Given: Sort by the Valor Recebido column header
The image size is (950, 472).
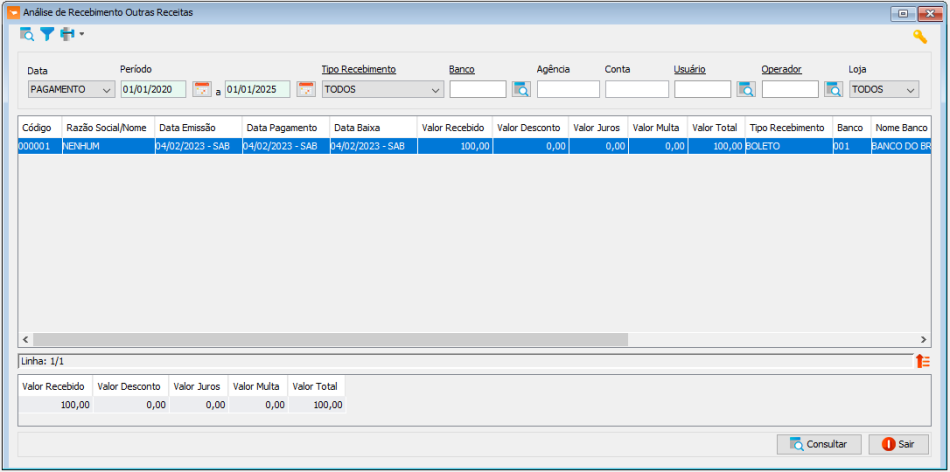Looking at the screenshot, I should tap(454, 128).
